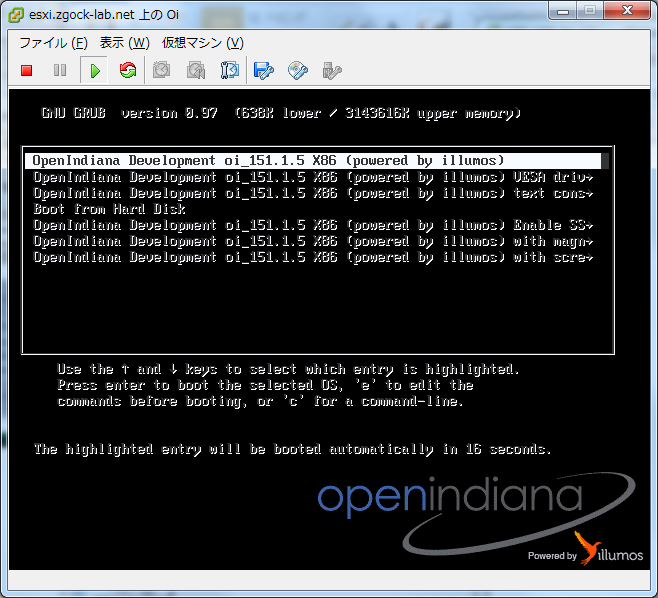Image resolution: width=658 pixels, height=598 pixels.
Task: Click the Suspend pause icon
Action: pos(60,70)
